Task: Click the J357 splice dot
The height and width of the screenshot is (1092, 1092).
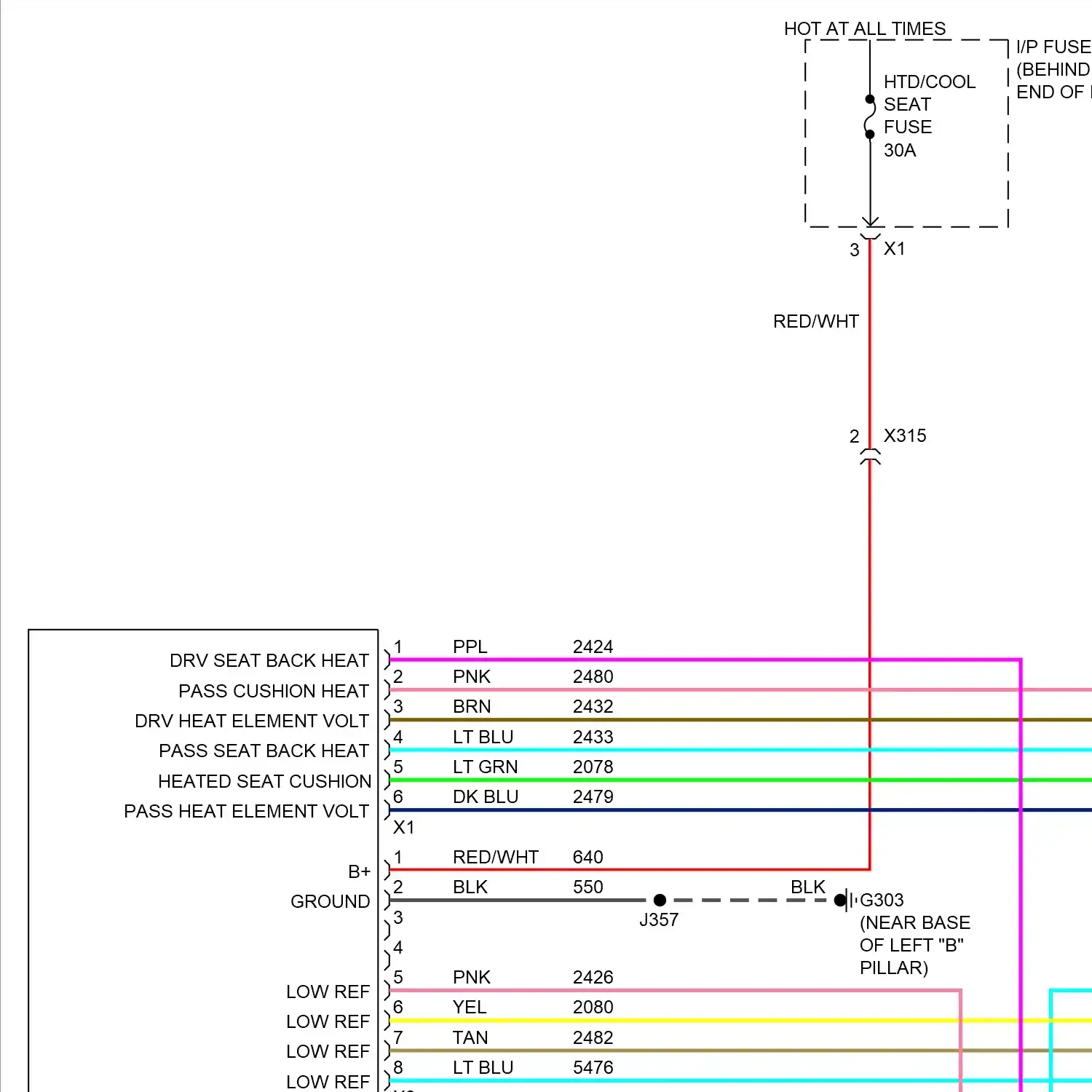Action: click(x=660, y=901)
